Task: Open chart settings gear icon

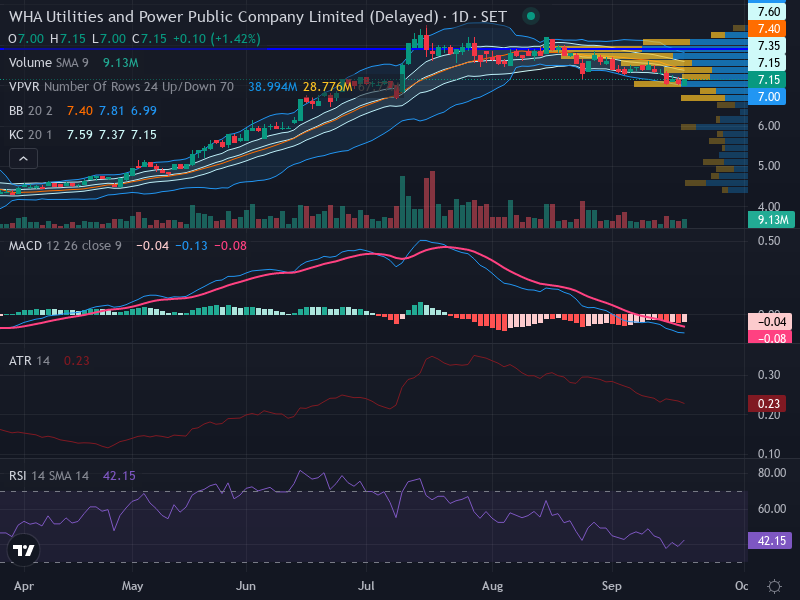Action: [x=774, y=586]
